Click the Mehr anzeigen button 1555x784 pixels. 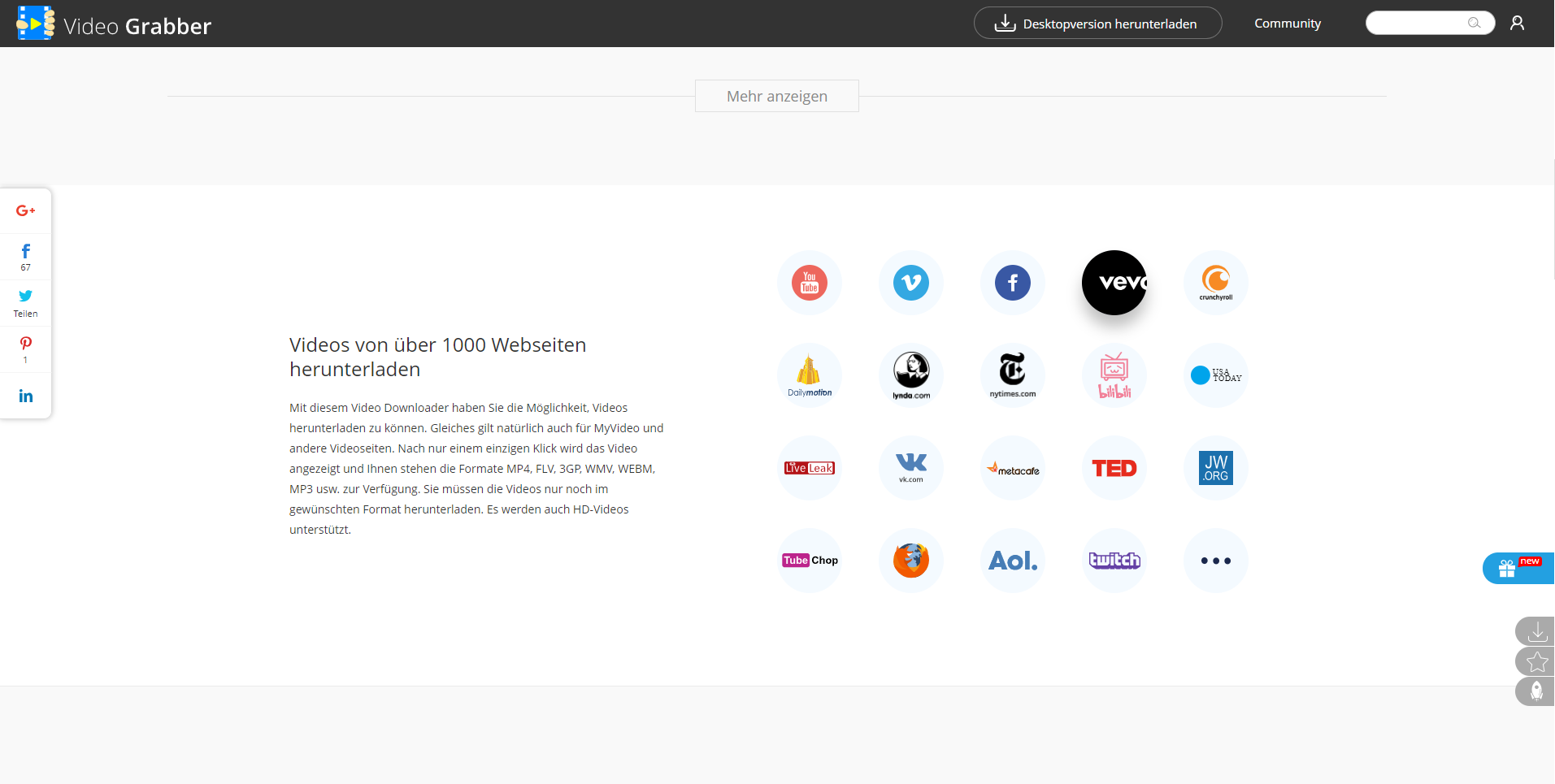coord(777,96)
